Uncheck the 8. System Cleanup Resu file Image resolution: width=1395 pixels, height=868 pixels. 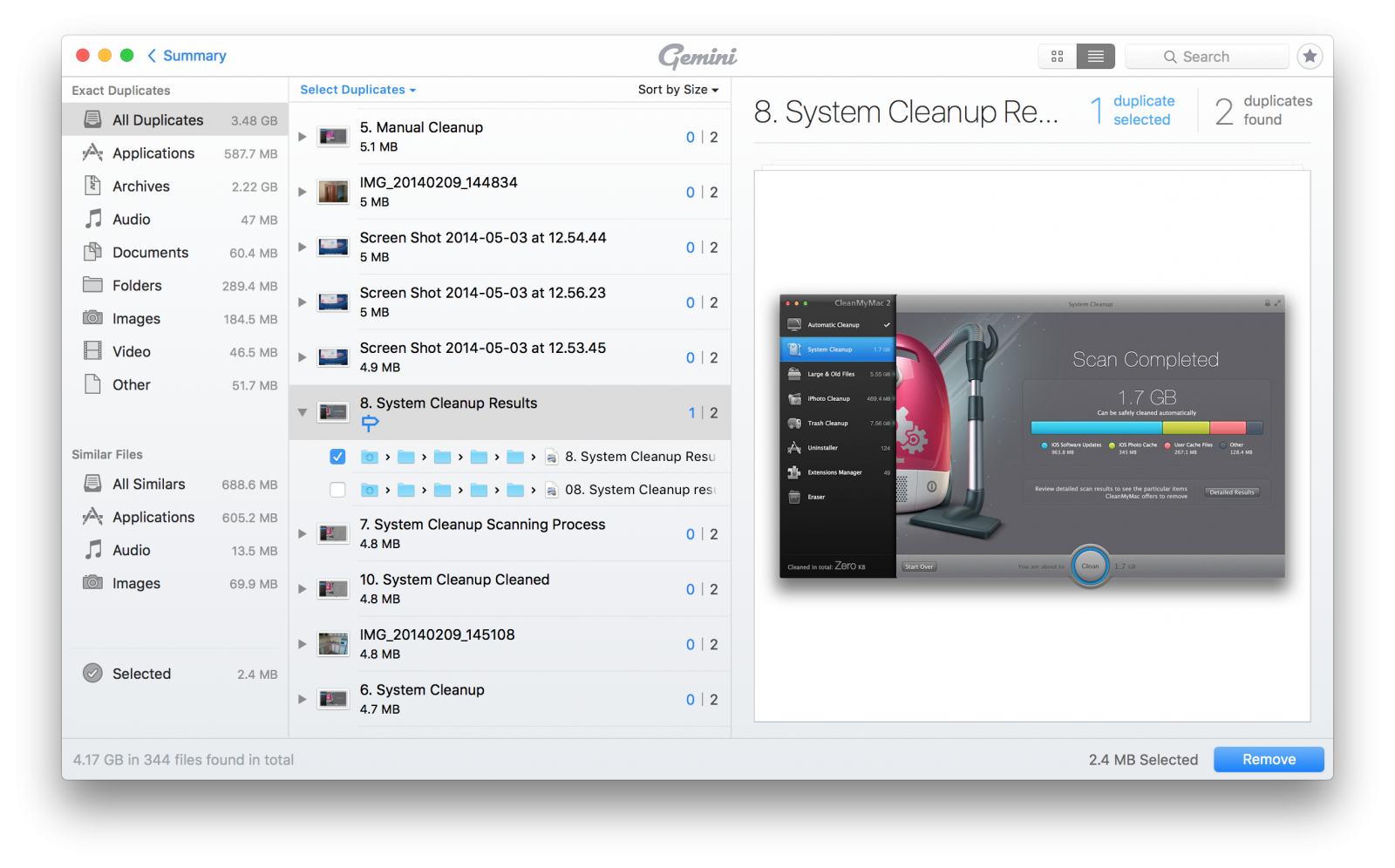(x=337, y=457)
